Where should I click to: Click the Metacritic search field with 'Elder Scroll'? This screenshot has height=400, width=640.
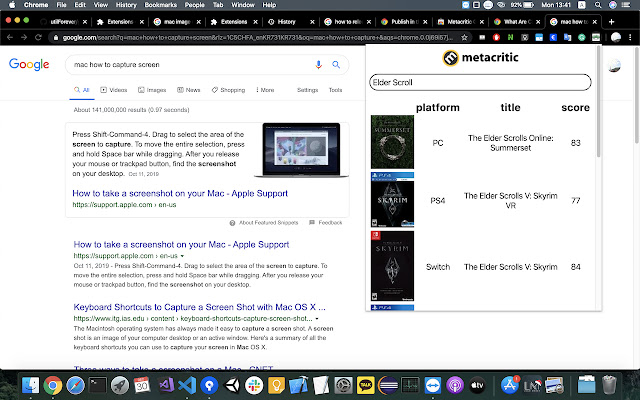(480, 82)
